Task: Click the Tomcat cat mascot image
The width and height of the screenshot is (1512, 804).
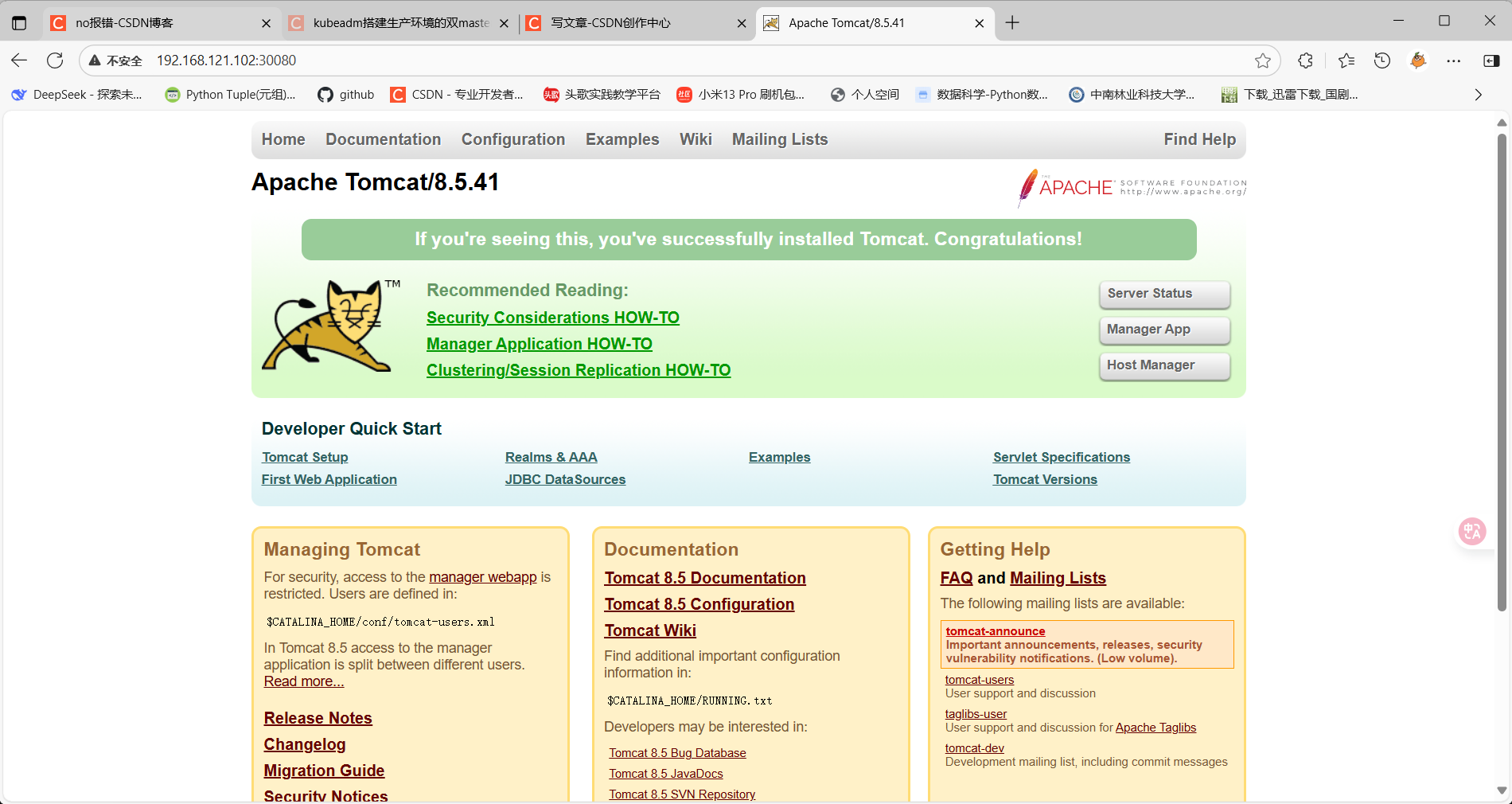Action: (332, 326)
